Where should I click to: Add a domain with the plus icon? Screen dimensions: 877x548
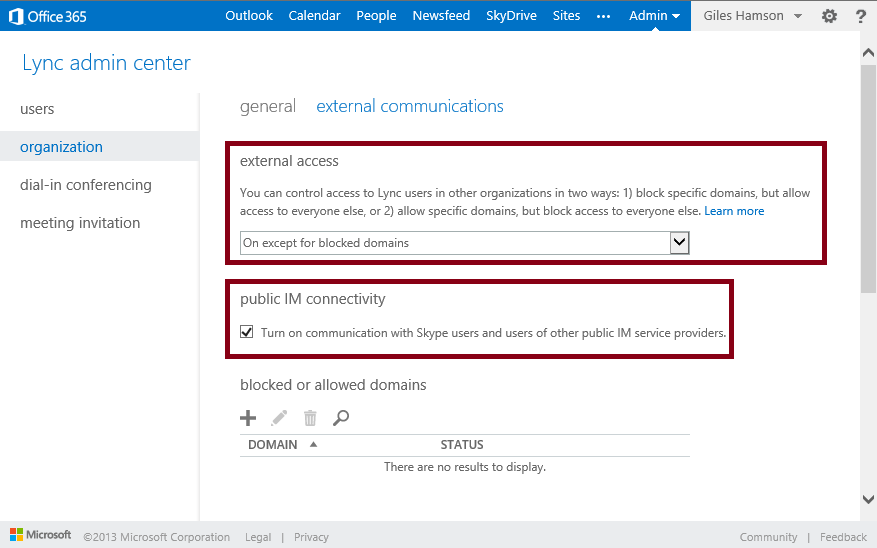248,418
